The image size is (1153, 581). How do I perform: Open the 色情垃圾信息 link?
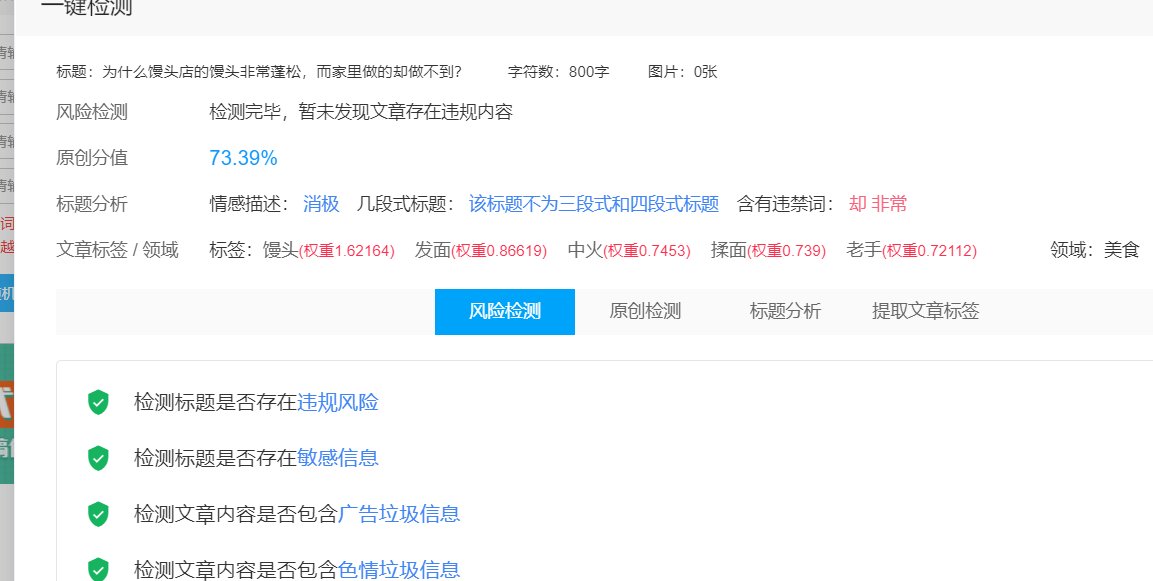399,569
